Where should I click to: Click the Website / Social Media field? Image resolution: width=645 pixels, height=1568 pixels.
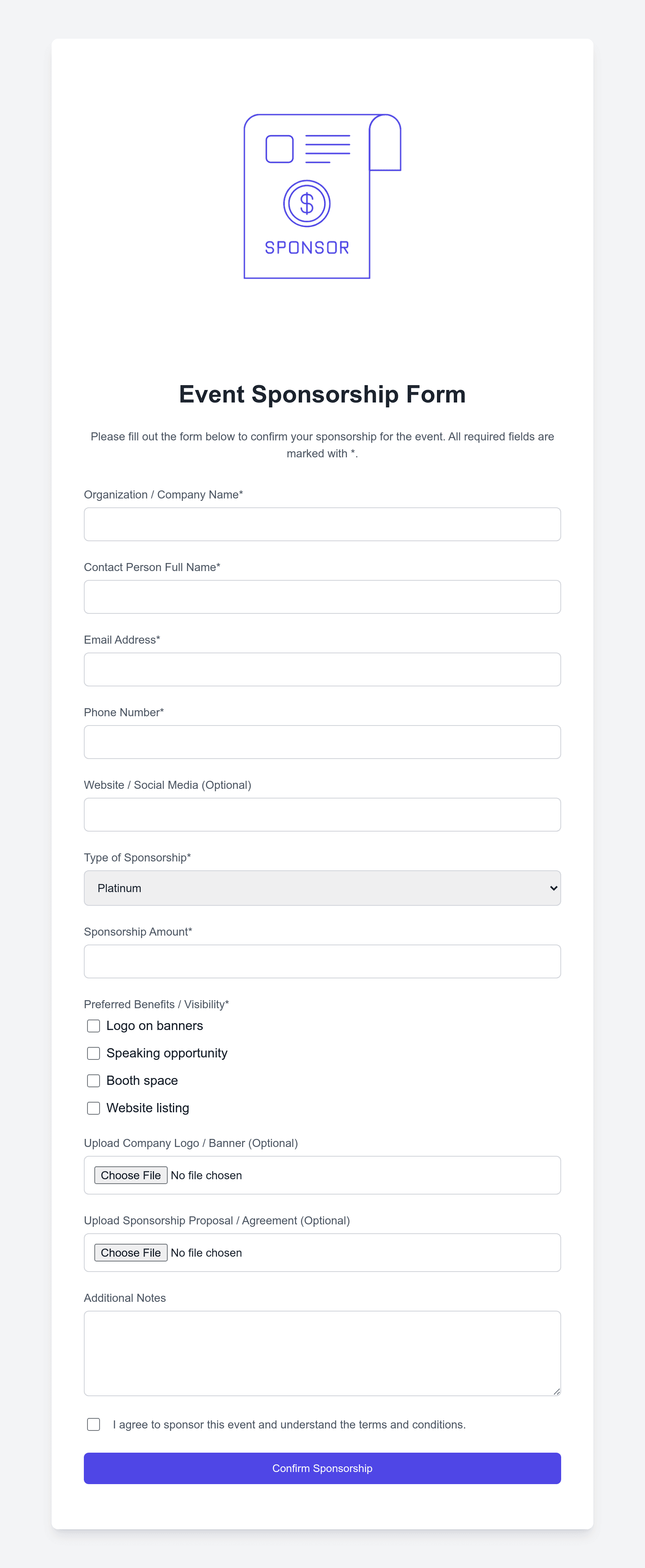(322, 814)
